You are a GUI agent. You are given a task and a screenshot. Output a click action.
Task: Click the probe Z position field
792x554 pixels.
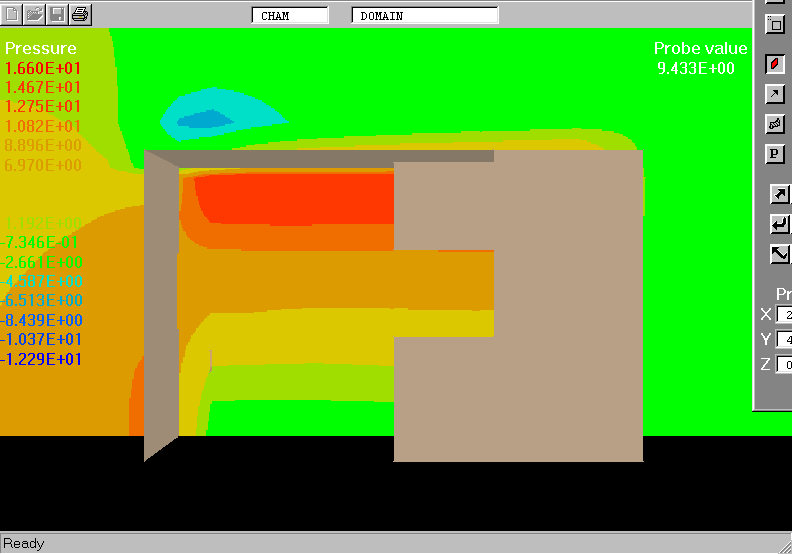[784, 365]
